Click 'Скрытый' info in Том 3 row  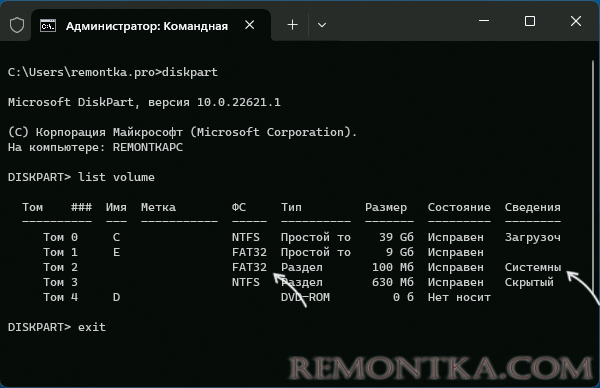tap(529, 282)
